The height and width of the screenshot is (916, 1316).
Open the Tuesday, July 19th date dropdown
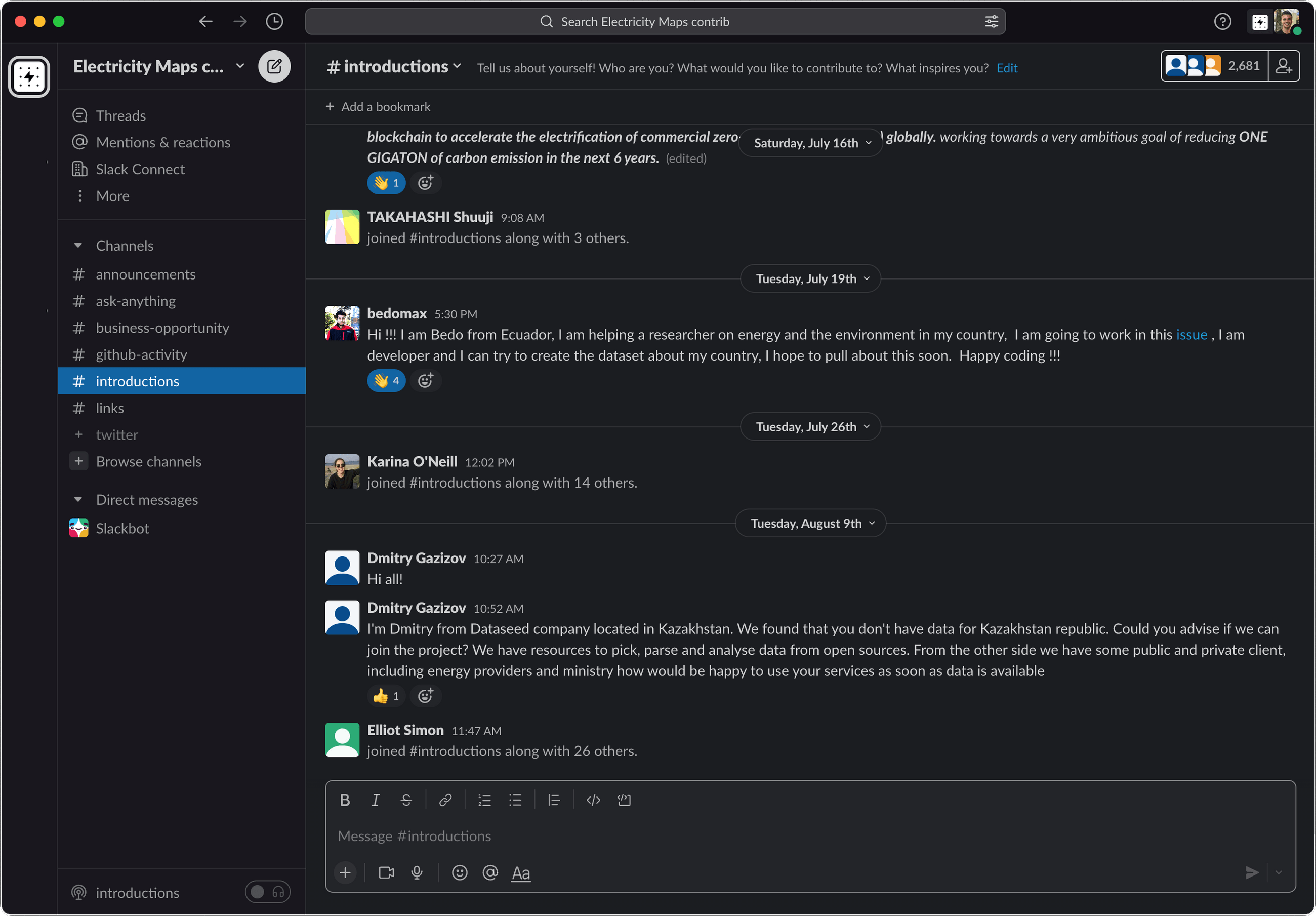coord(810,279)
